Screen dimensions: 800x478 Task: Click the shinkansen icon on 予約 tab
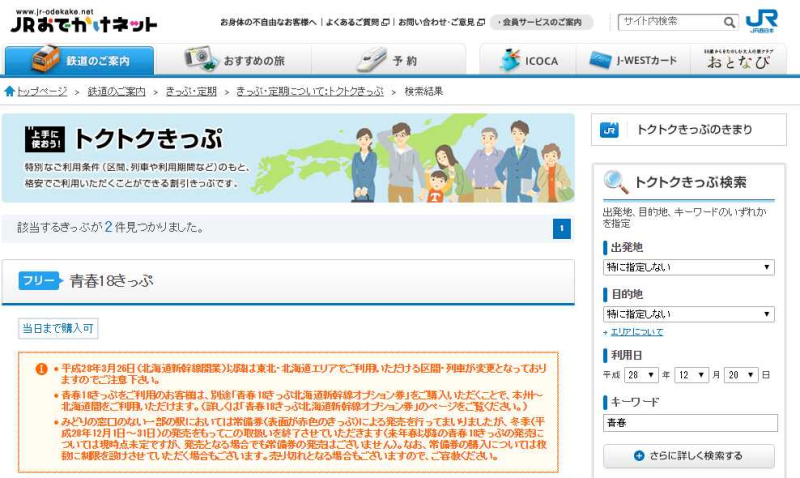(x=371, y=59)
